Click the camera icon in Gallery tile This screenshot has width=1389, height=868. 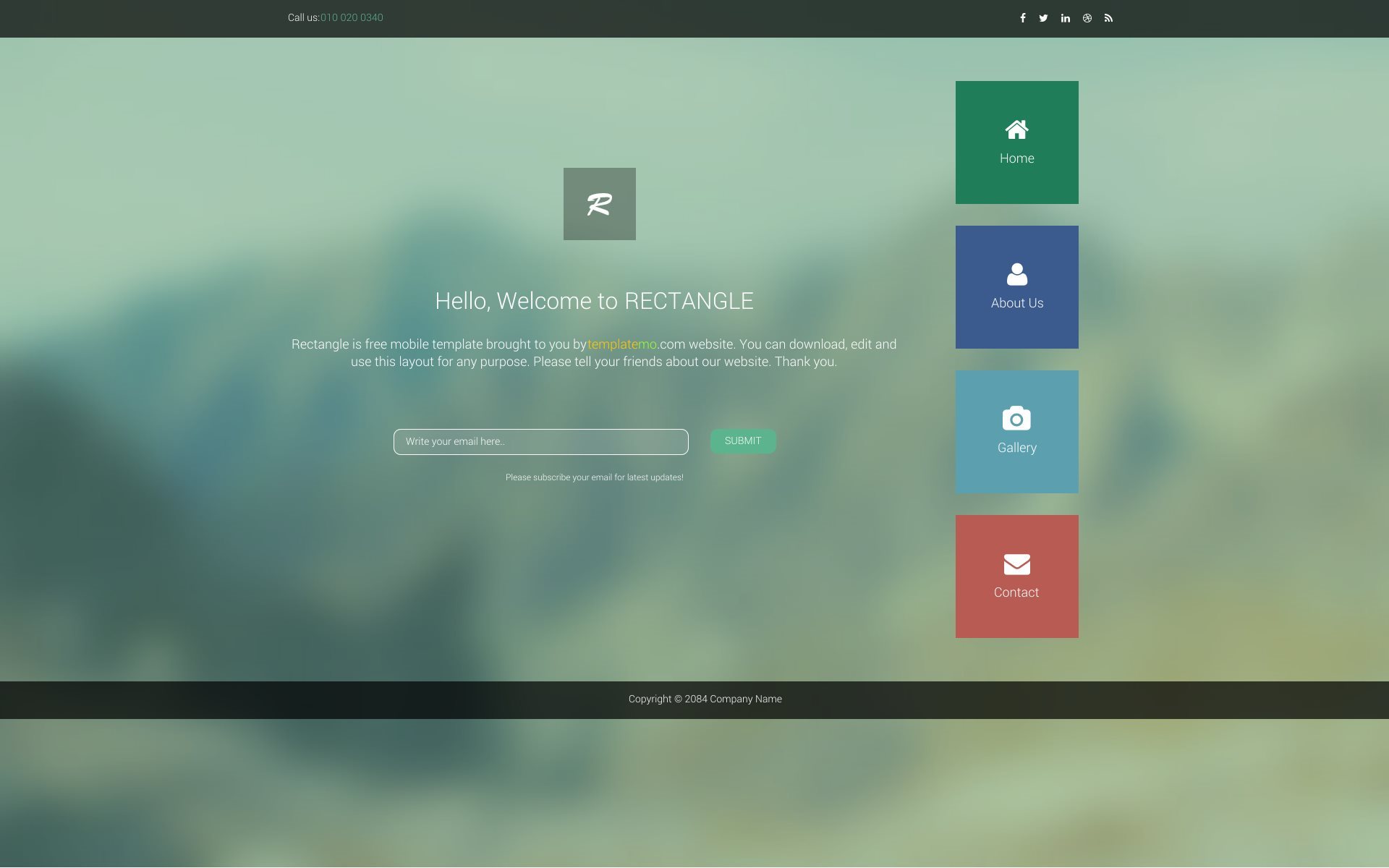coord(1016,418)
